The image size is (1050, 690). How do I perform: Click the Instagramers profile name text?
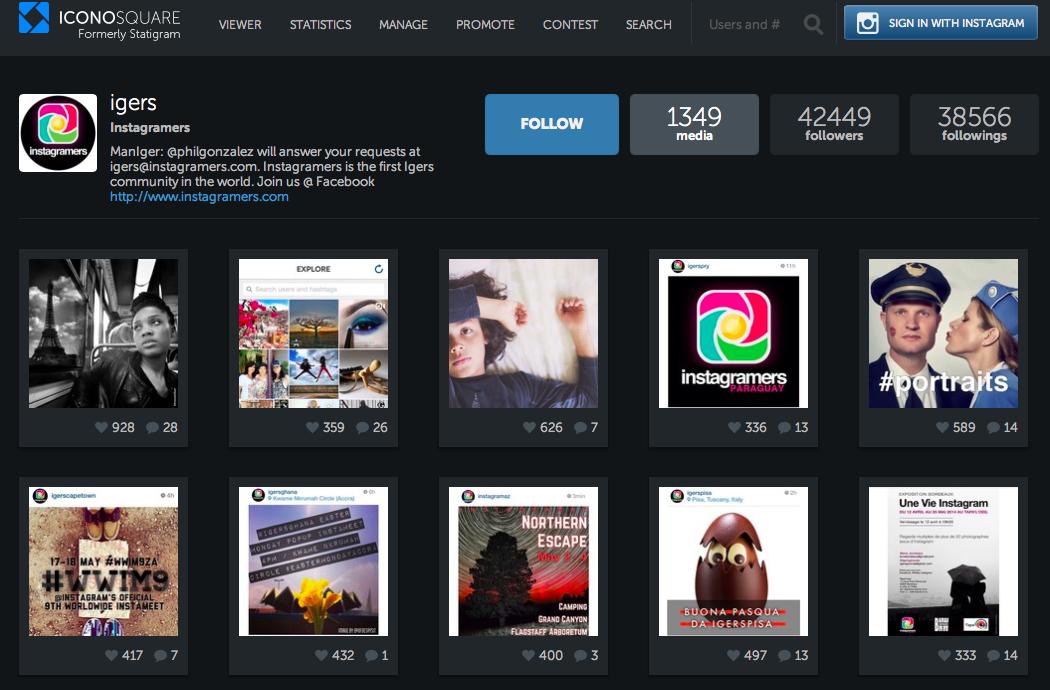150,127
